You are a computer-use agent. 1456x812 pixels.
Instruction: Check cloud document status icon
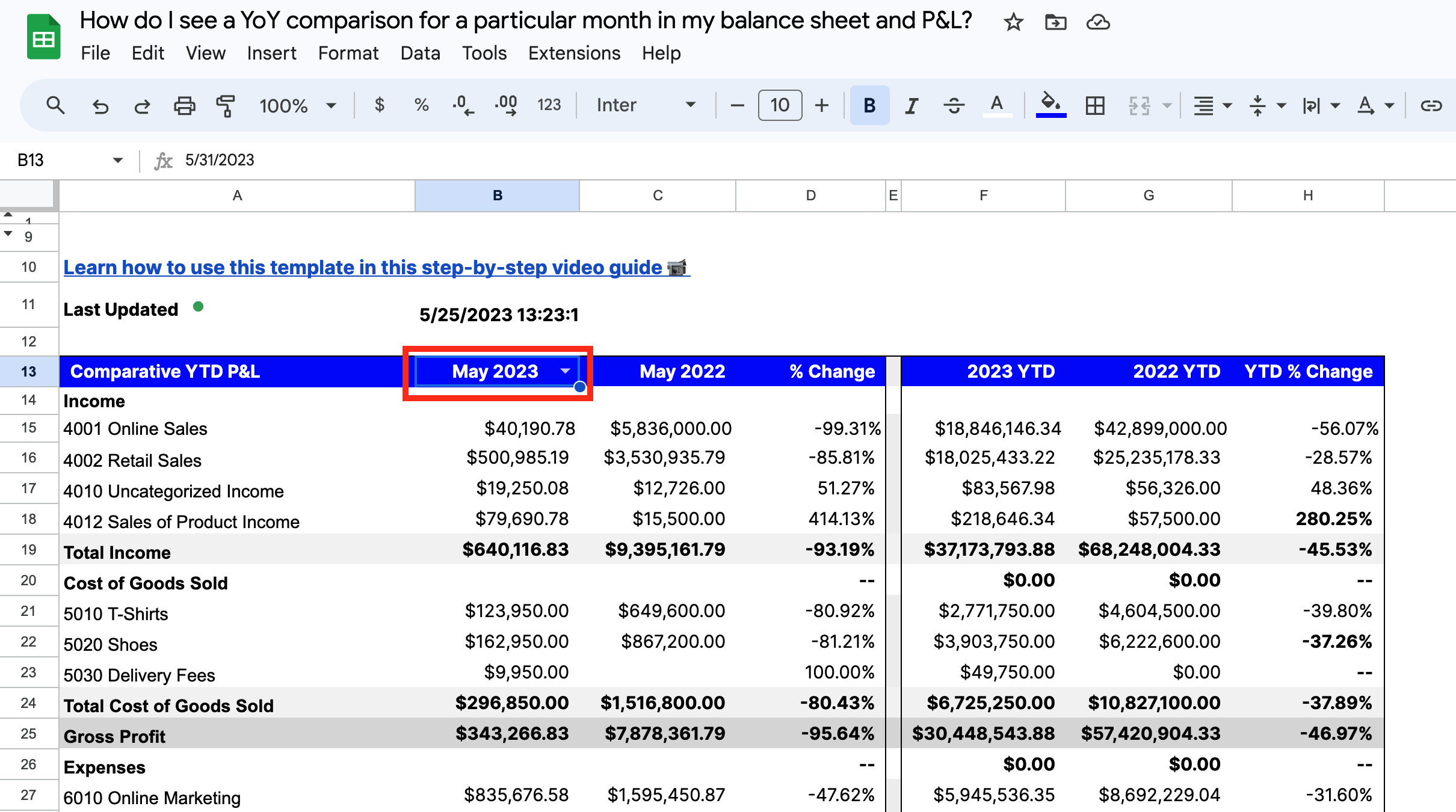[1098, 23]
